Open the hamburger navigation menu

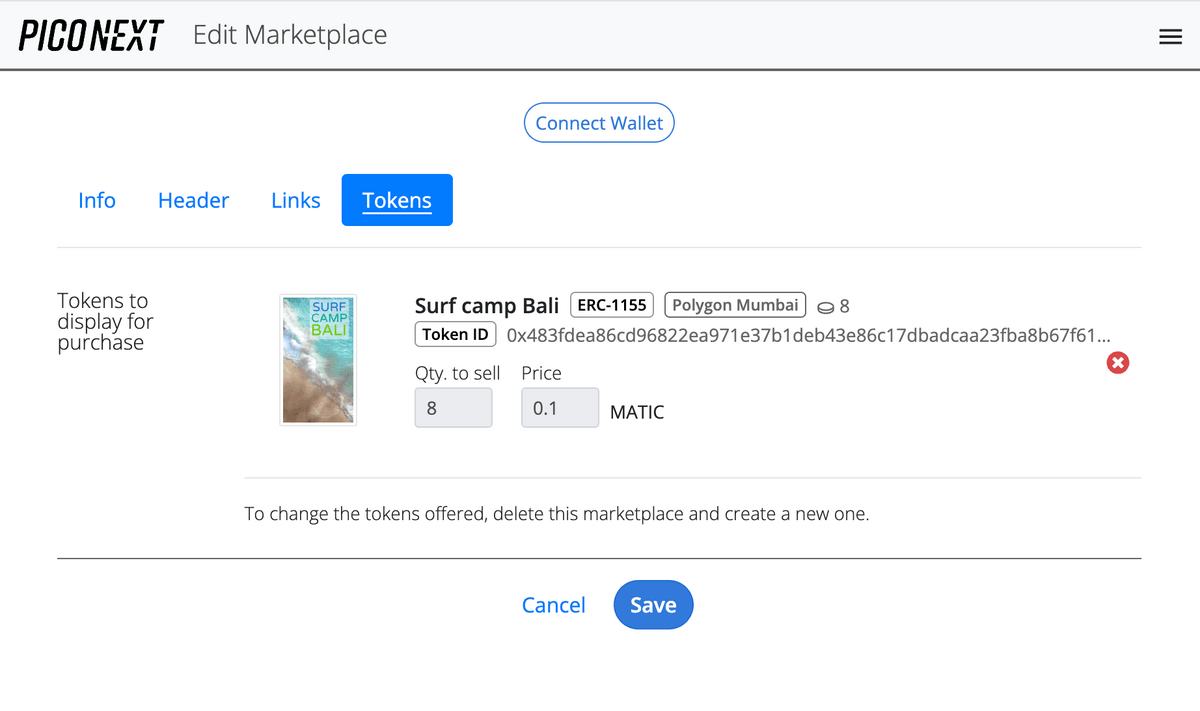tap(1170, 36)
